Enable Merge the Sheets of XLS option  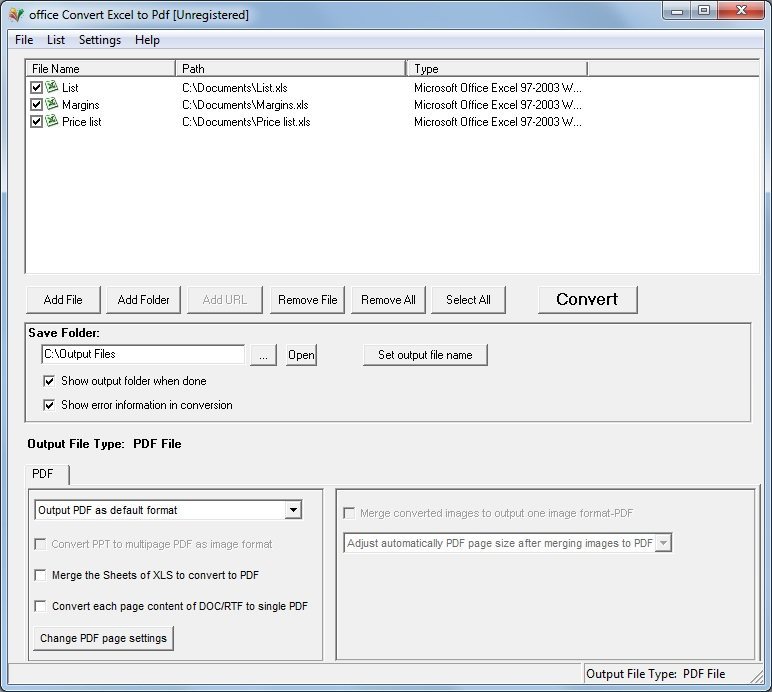point(40,575)
